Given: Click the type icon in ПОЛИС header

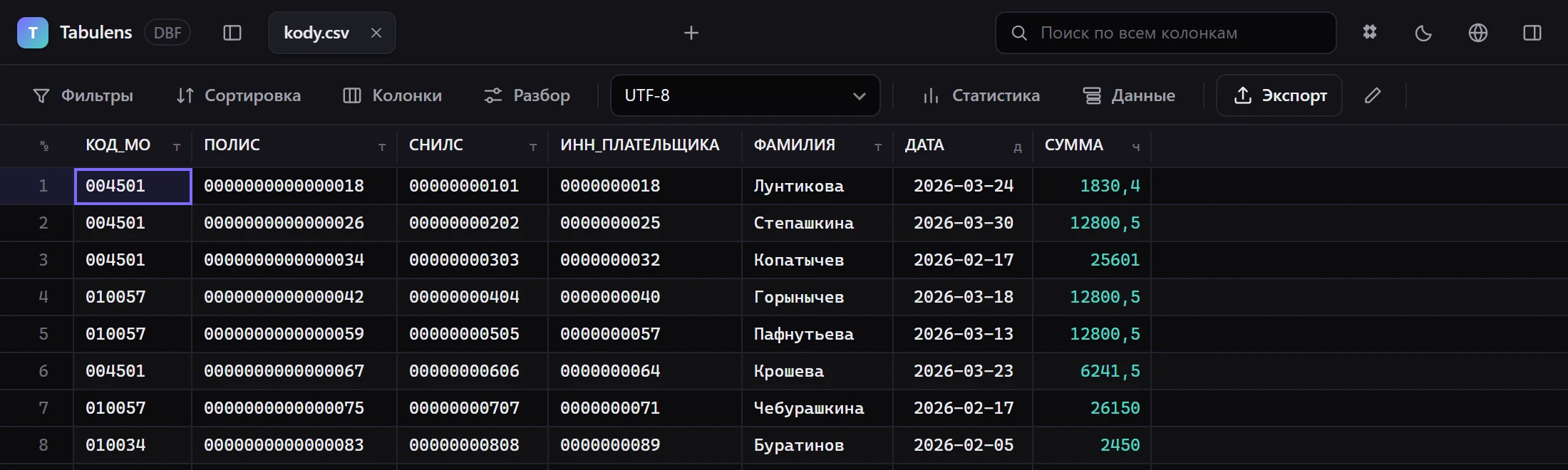Looking at the screenshot, I should tap(382, 147).
